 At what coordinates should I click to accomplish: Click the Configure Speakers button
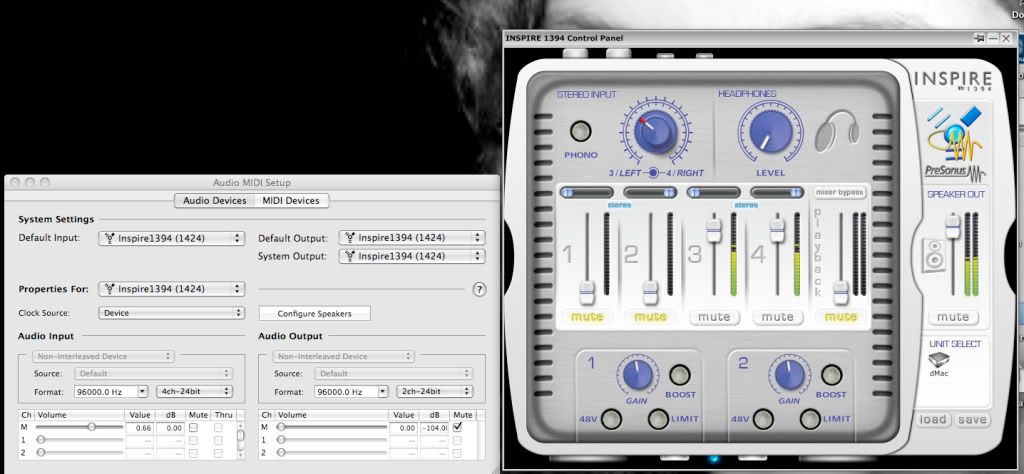coord(315,313)
